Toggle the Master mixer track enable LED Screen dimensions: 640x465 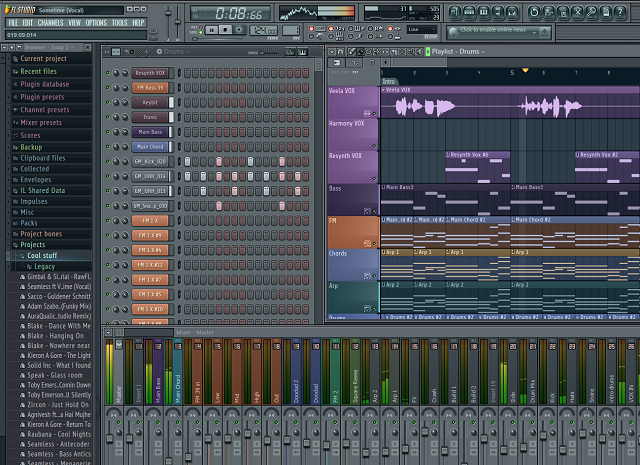click(119, 422)
